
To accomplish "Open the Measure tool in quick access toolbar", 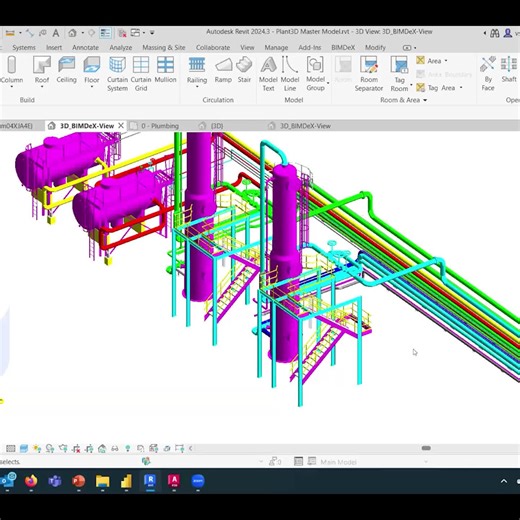I will pos(10,33).
